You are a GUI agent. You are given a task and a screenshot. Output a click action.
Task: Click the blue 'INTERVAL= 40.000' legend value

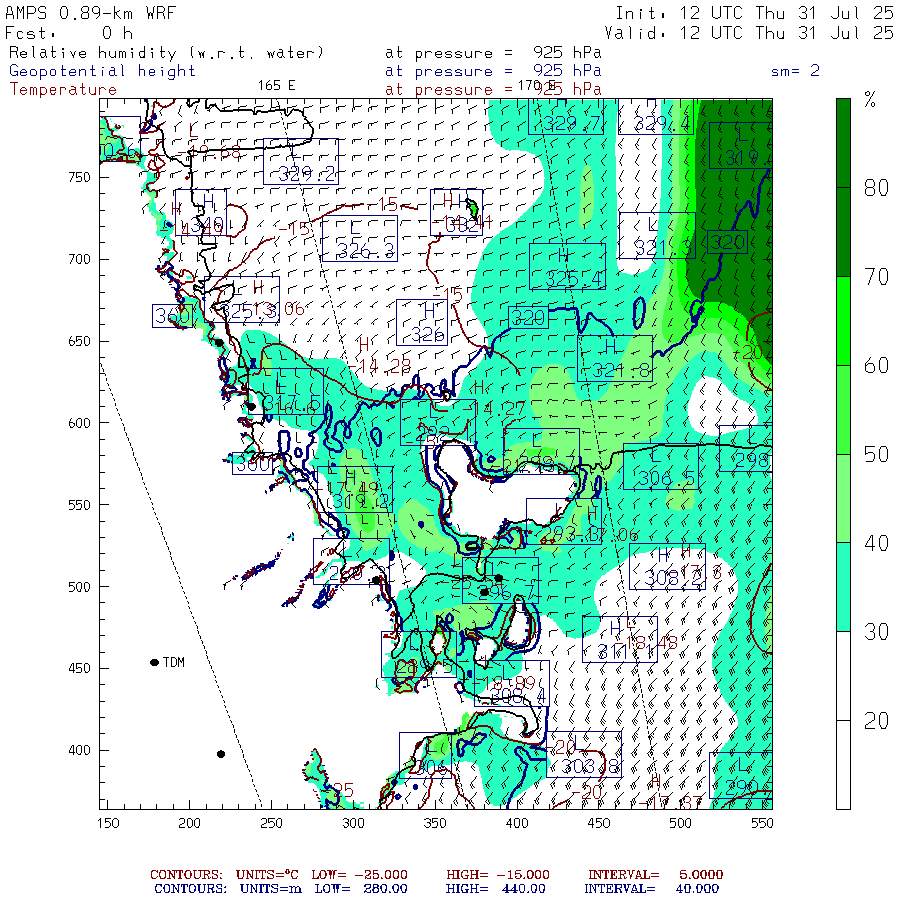point(651,889)
